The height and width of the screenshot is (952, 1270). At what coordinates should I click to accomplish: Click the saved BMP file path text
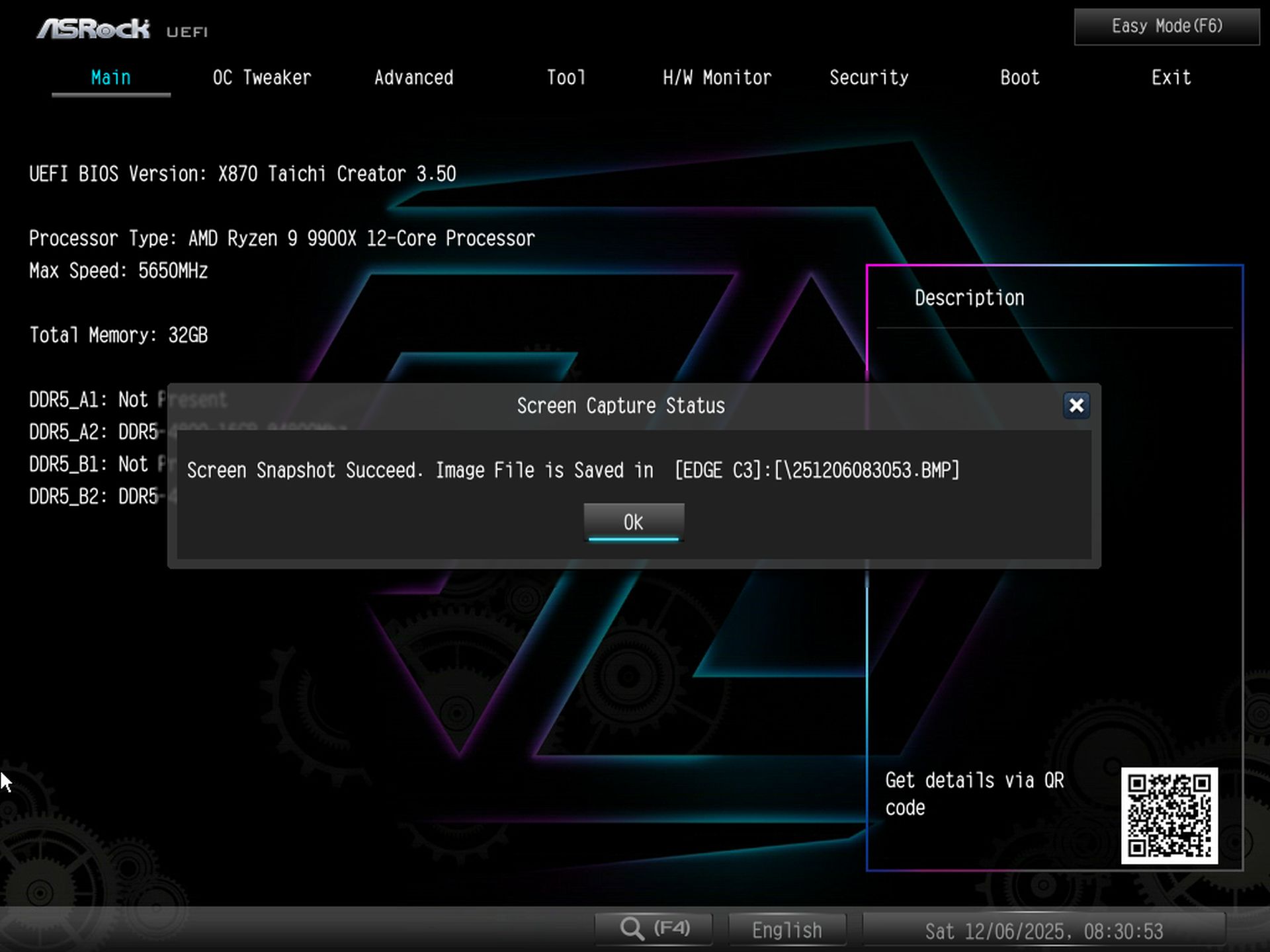pyautogui.click(x=816, y=470)
